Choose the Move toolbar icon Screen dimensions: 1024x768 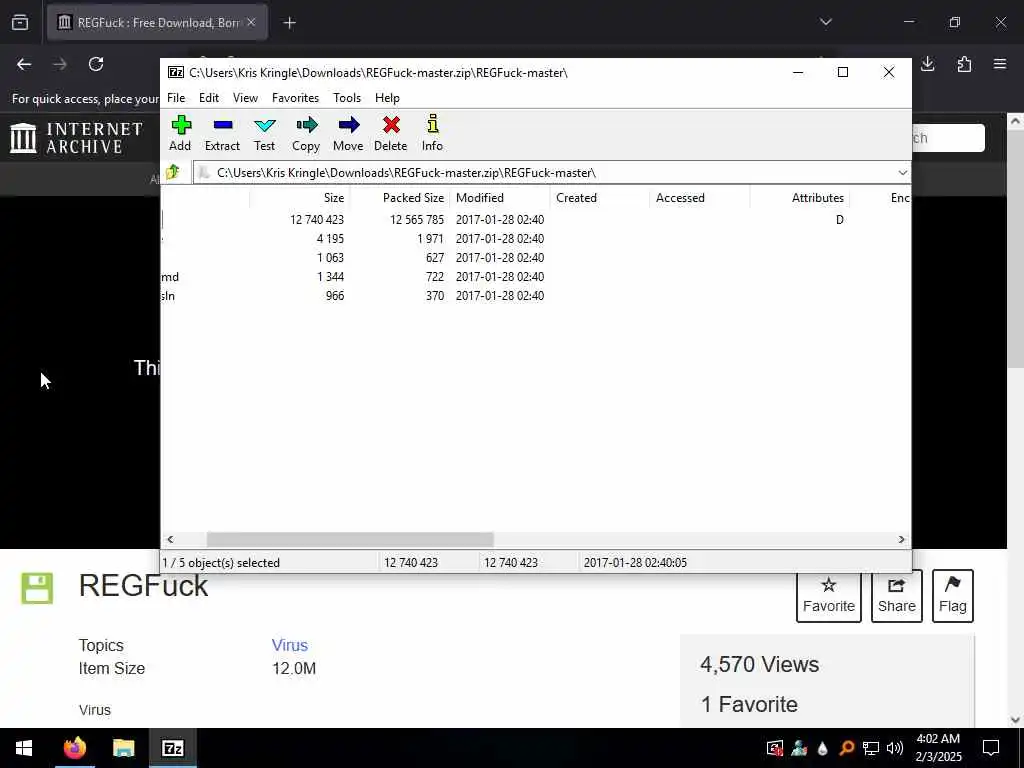[348, 133]
